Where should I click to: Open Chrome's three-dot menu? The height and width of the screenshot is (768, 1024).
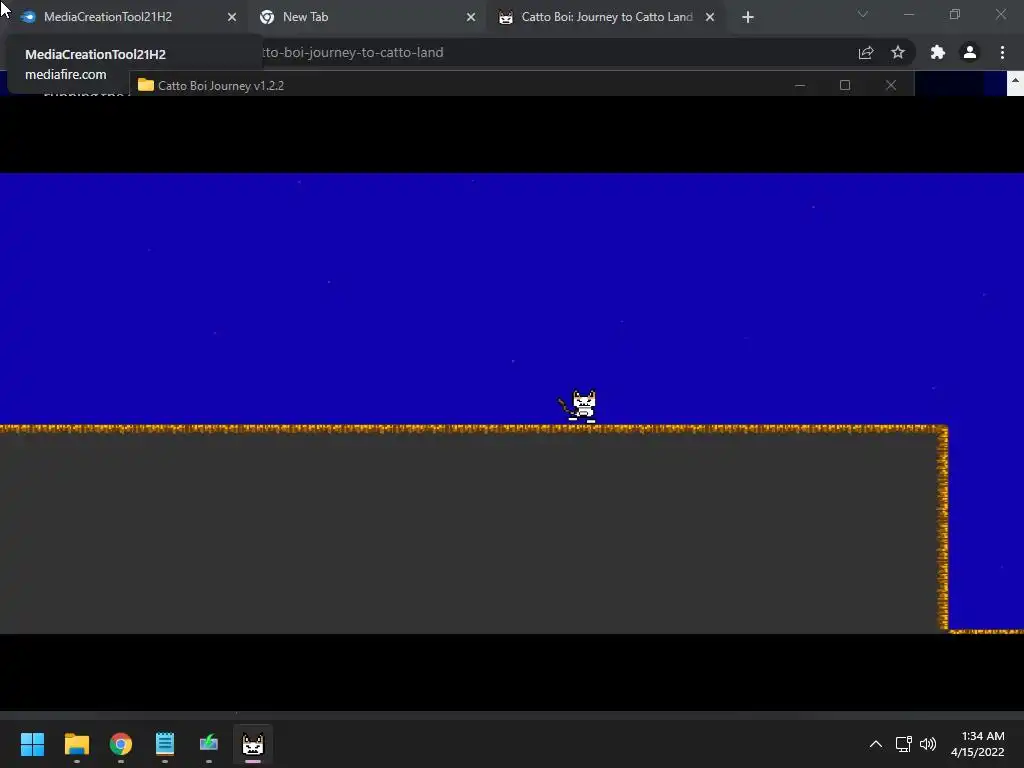1002,52
